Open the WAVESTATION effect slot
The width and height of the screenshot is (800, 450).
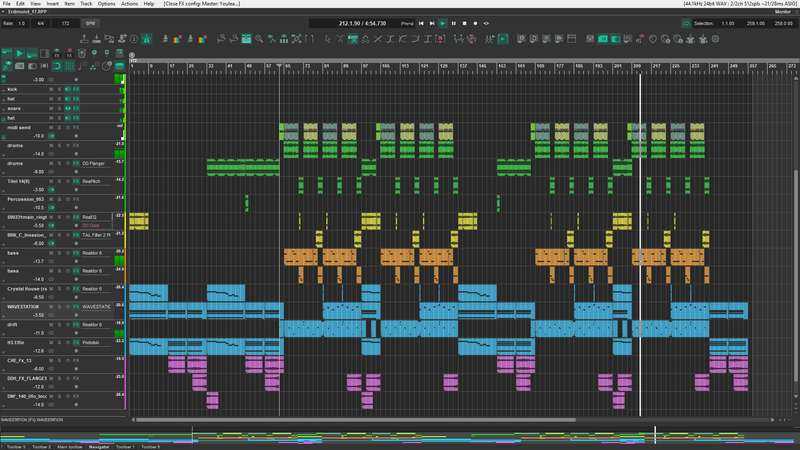click(96, 307)
